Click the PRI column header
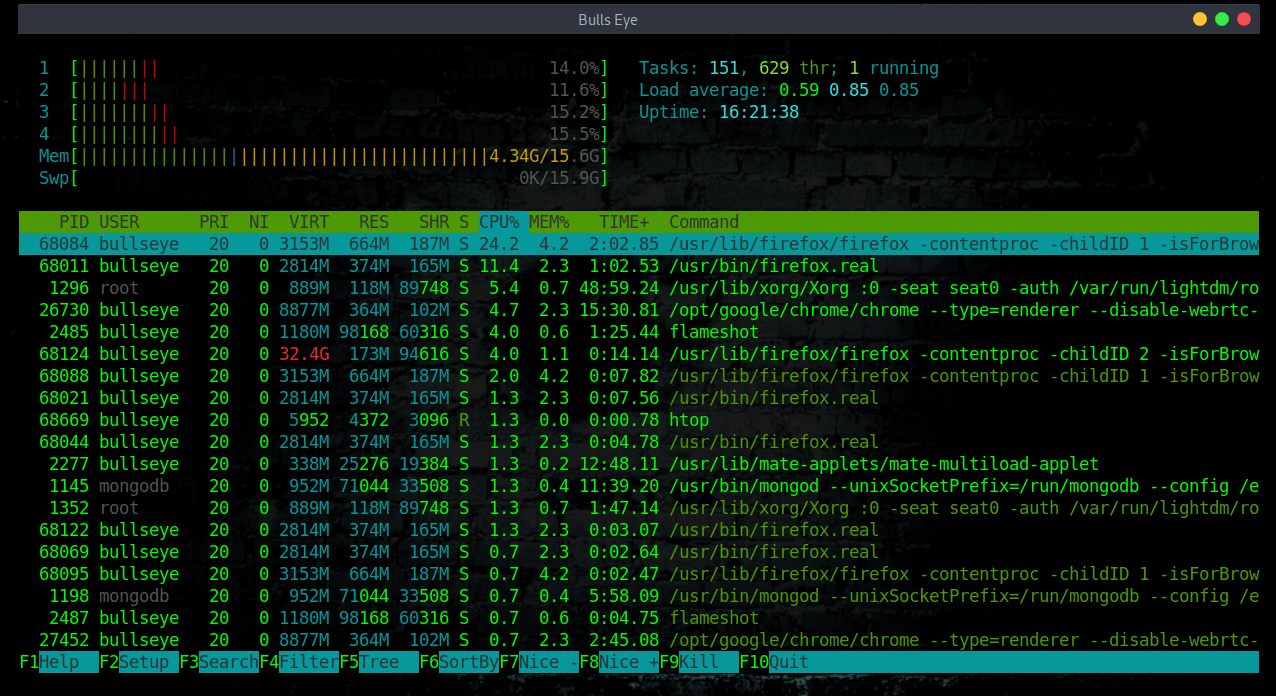Screen dimensions: 1276x696 [x=213, y=222]
